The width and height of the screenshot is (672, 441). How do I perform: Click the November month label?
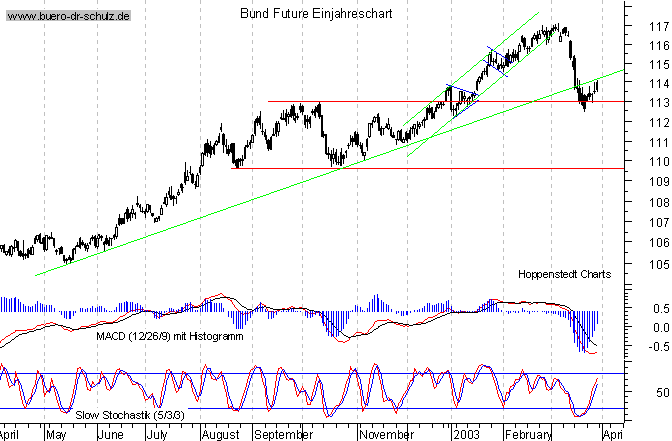pyautogui.click(x=387, y=435)
